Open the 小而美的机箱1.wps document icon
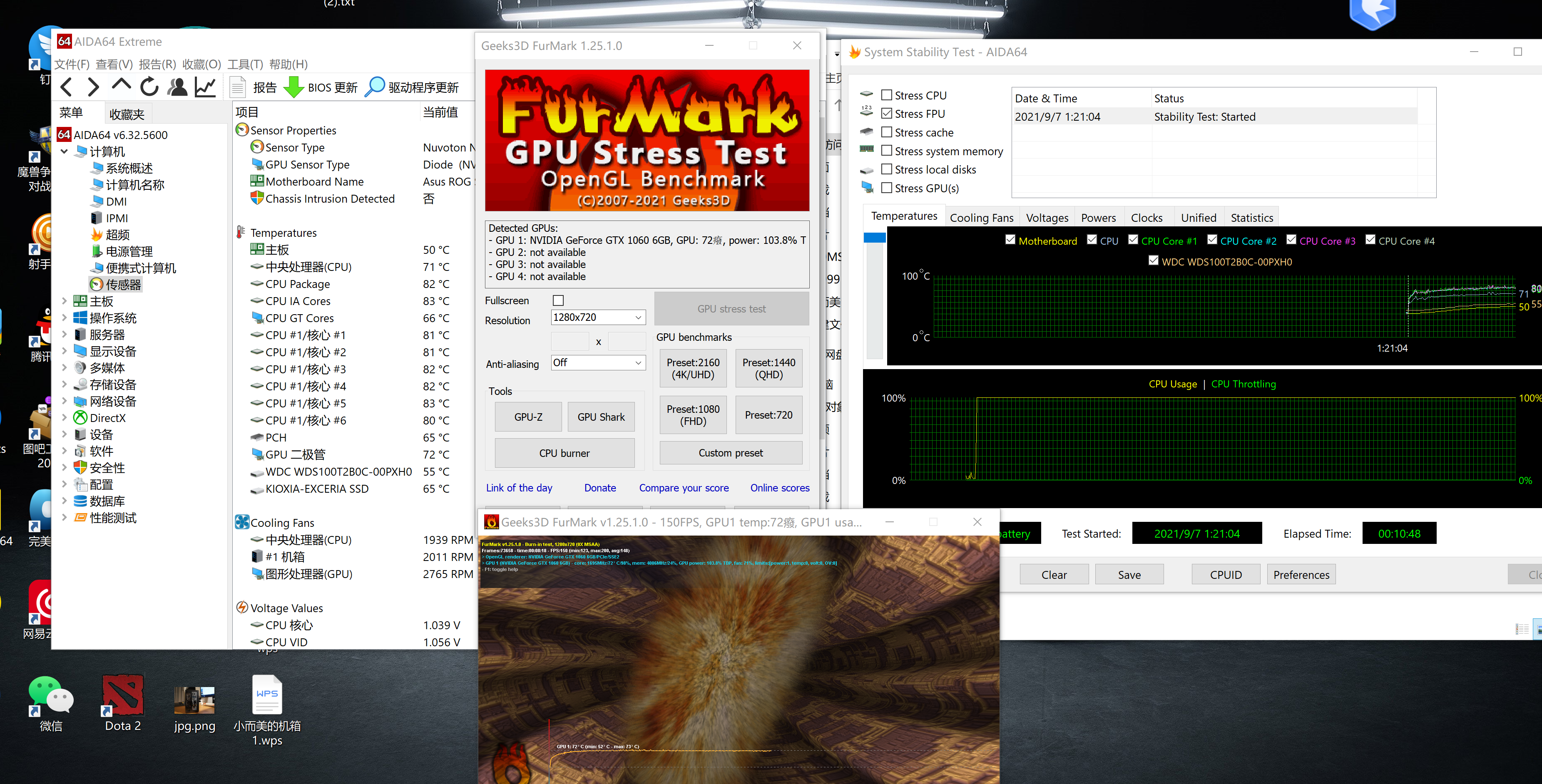 click(267, 695)
